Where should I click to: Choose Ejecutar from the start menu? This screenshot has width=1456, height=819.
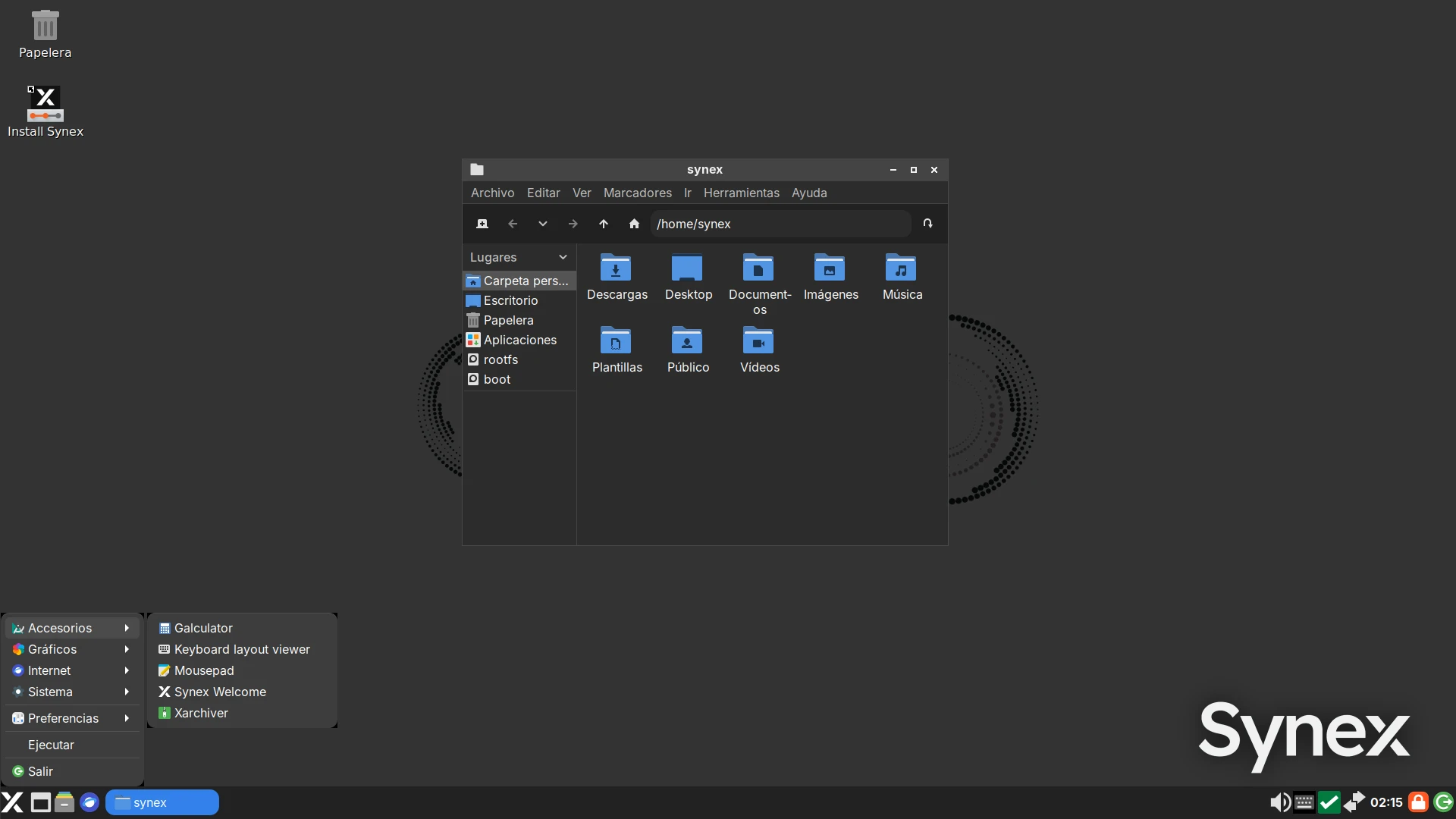72,745
